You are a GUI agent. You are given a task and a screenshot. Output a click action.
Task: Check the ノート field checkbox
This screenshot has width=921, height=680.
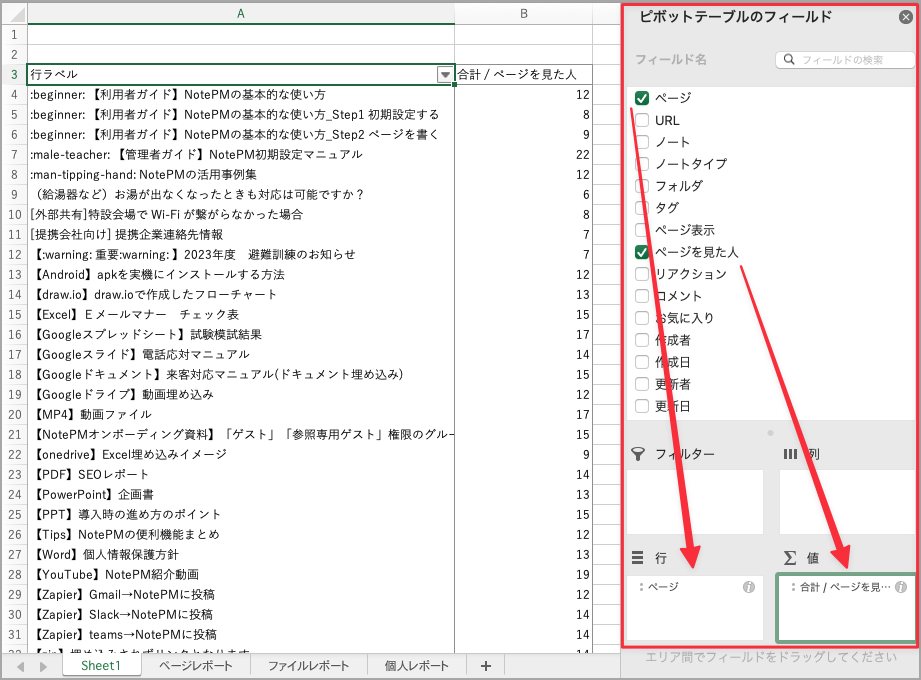coord(642,142)
